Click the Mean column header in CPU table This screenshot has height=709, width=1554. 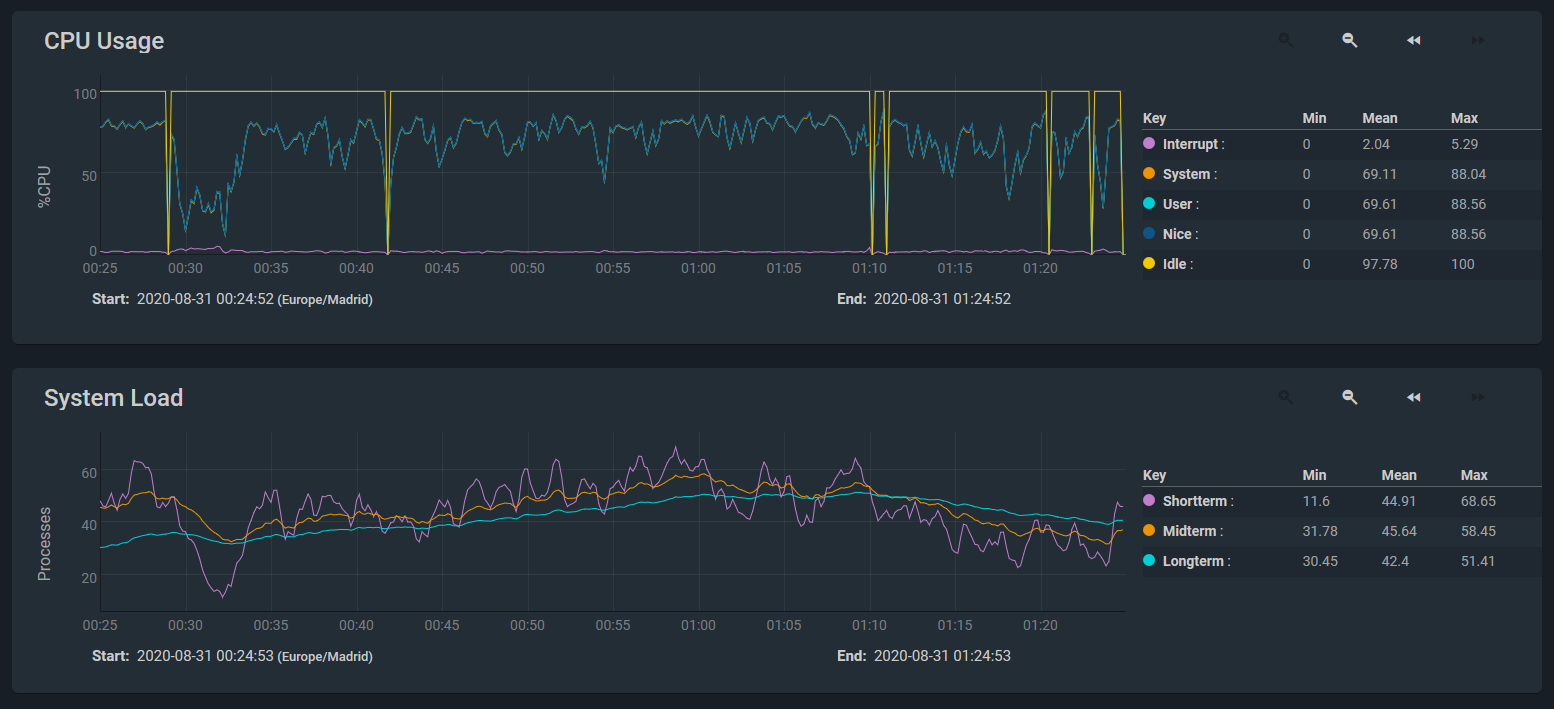(1380, 118)
